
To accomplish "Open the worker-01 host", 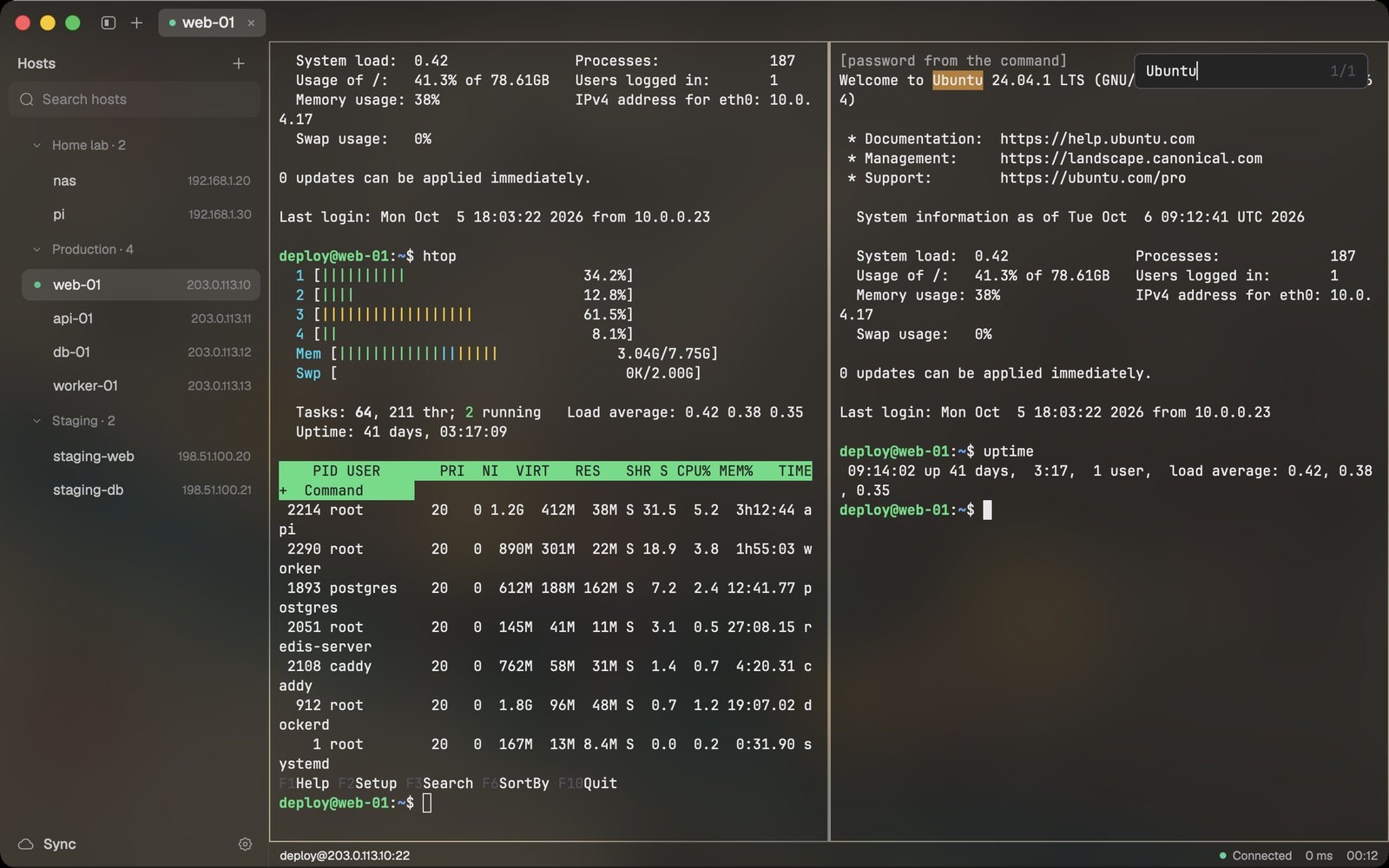I will [141, 385].
